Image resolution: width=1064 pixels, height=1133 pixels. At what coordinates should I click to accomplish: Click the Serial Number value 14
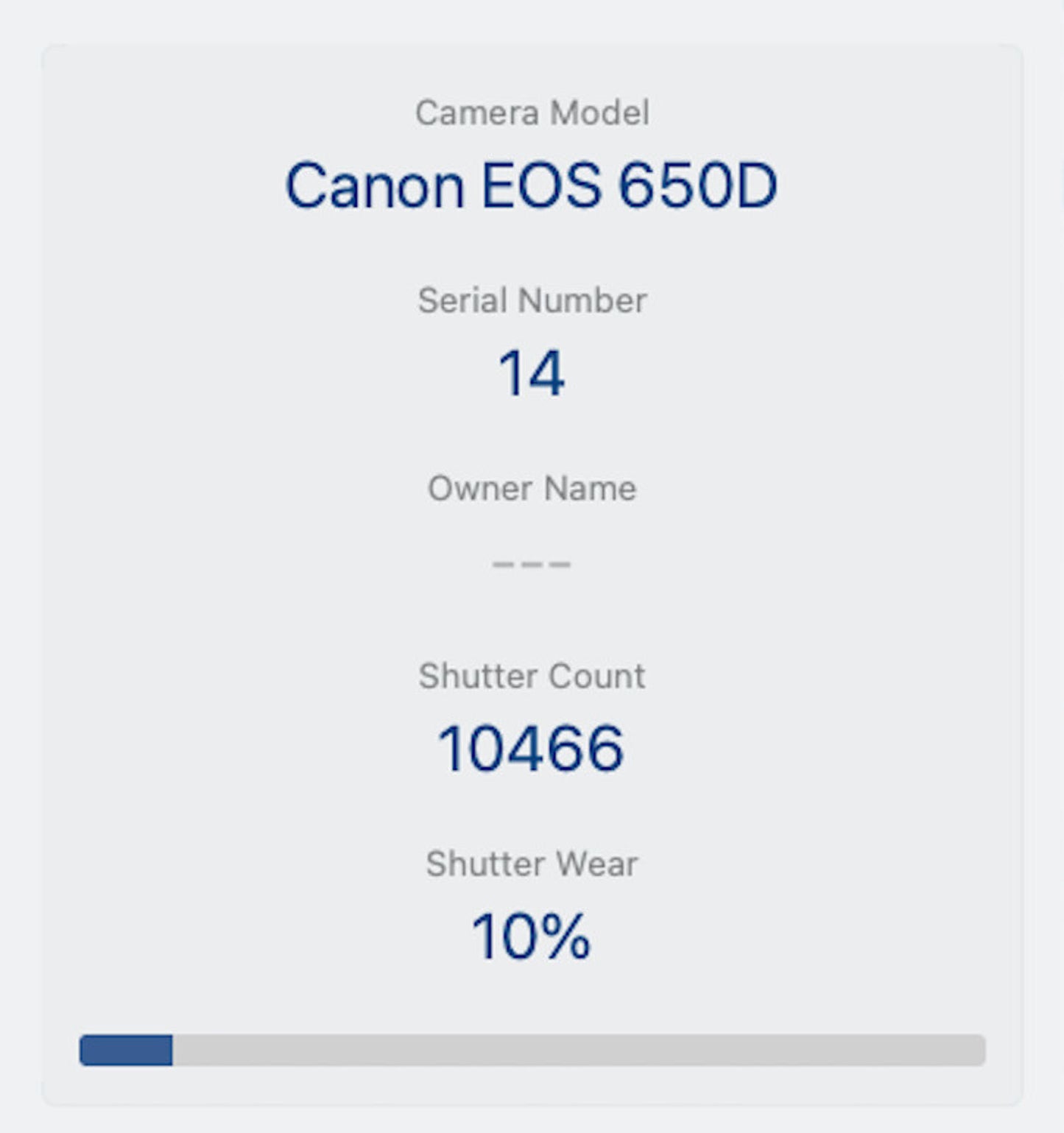click(x=532, y=373)
